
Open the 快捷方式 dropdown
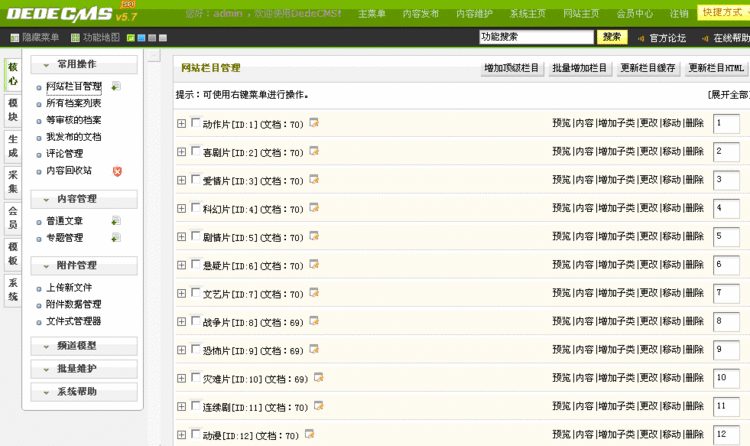click(x=723, y=12)
